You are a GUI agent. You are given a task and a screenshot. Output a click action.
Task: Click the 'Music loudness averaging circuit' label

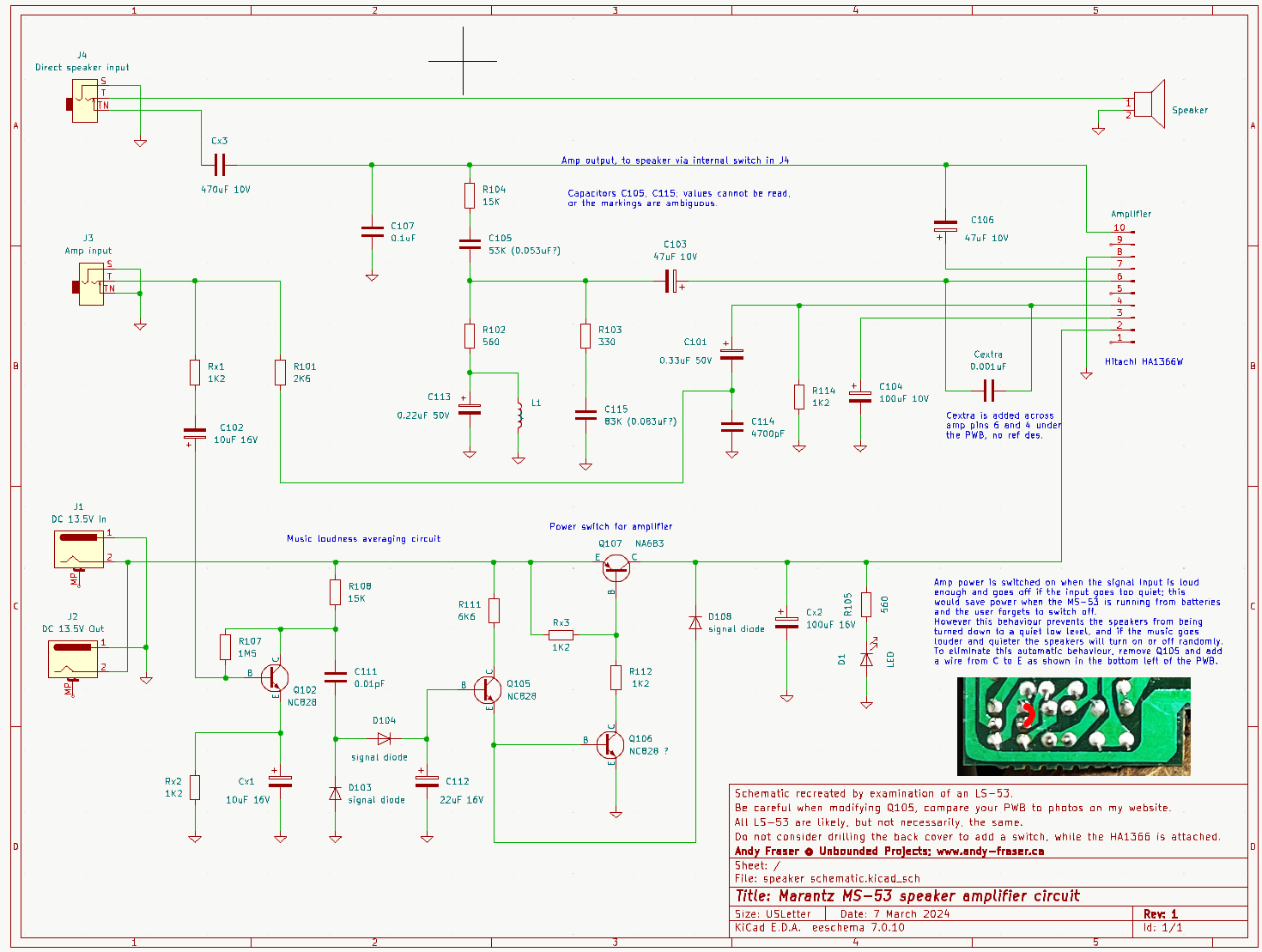pos(363,539)
